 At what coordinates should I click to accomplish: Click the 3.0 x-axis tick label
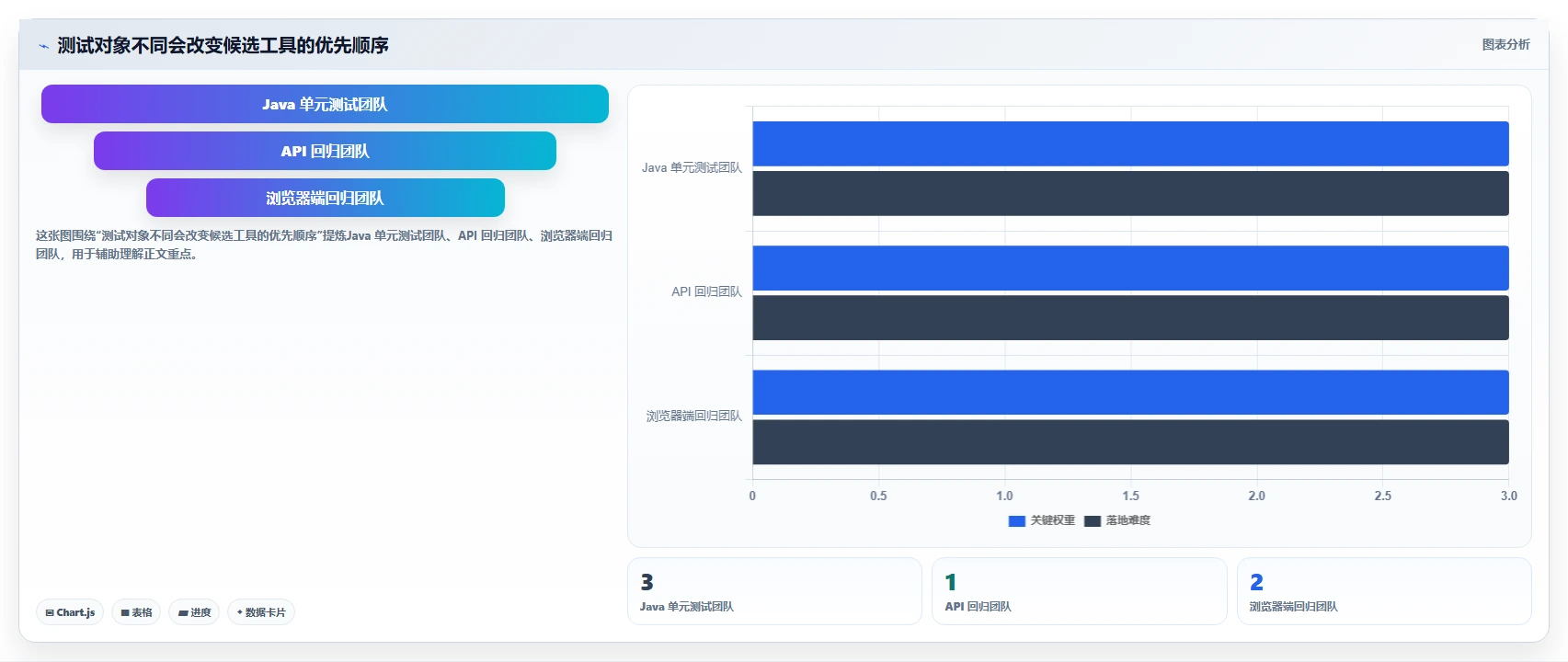tap(1508, 496)
